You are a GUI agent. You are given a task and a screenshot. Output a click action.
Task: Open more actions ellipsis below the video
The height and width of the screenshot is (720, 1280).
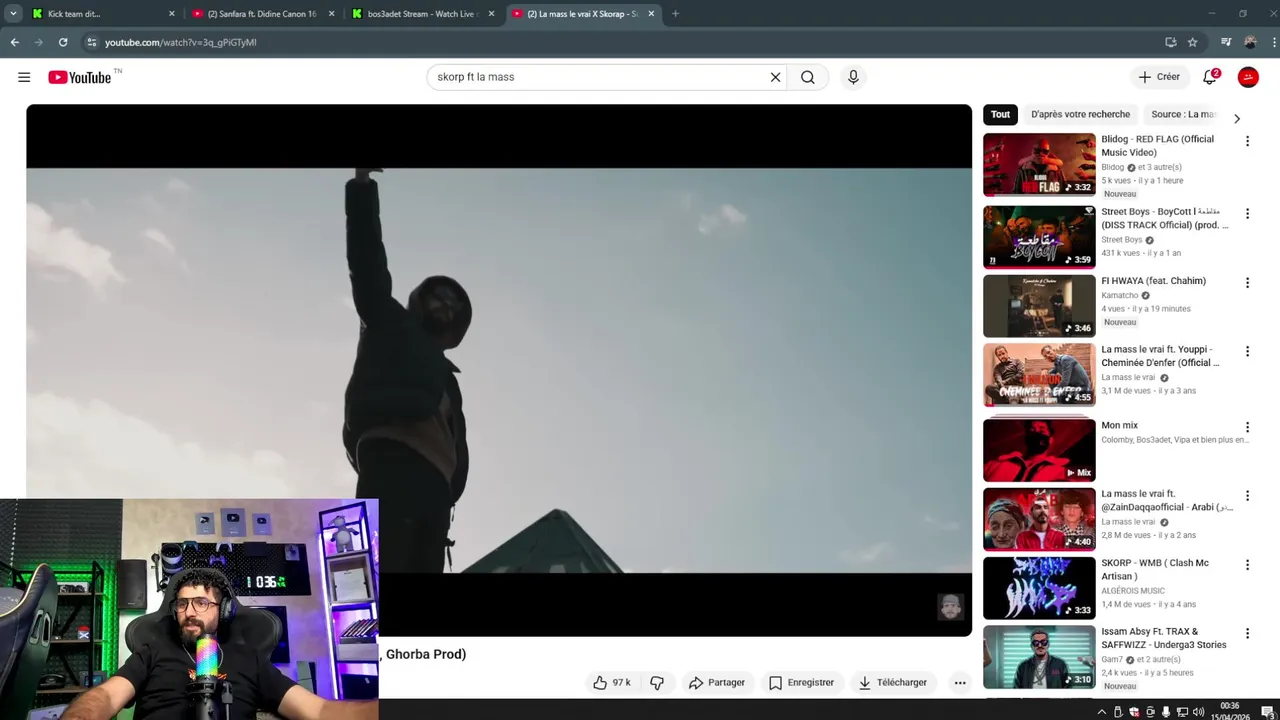tap(960, 682)
